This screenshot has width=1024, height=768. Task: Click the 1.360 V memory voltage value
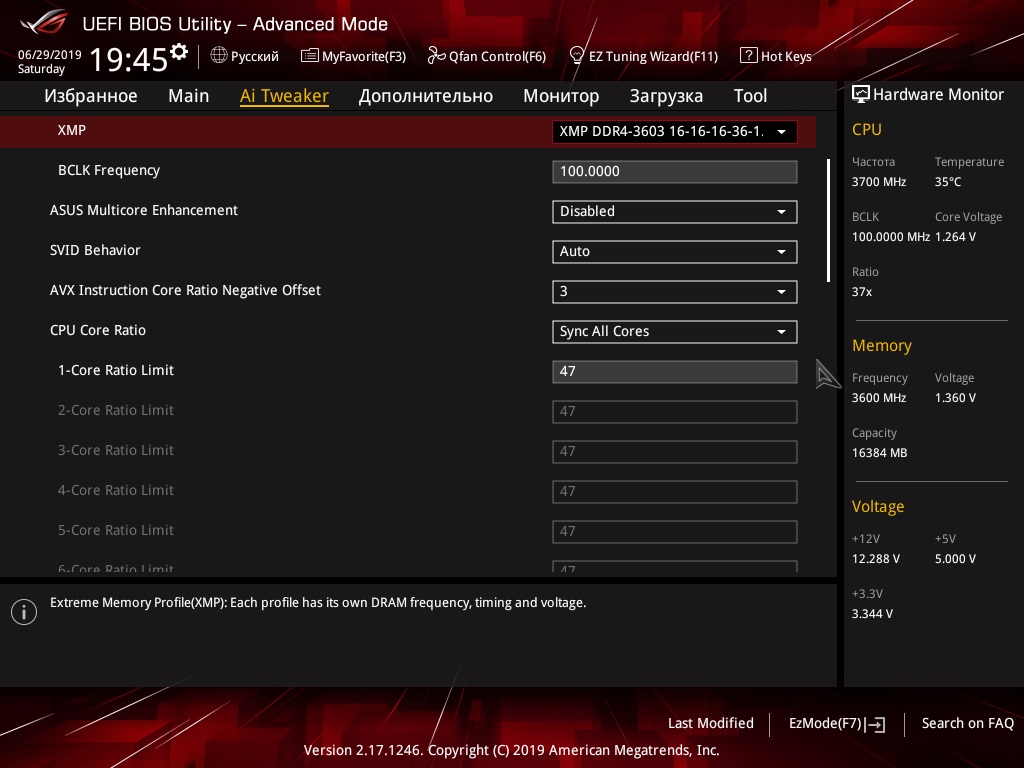coord(955,398)
